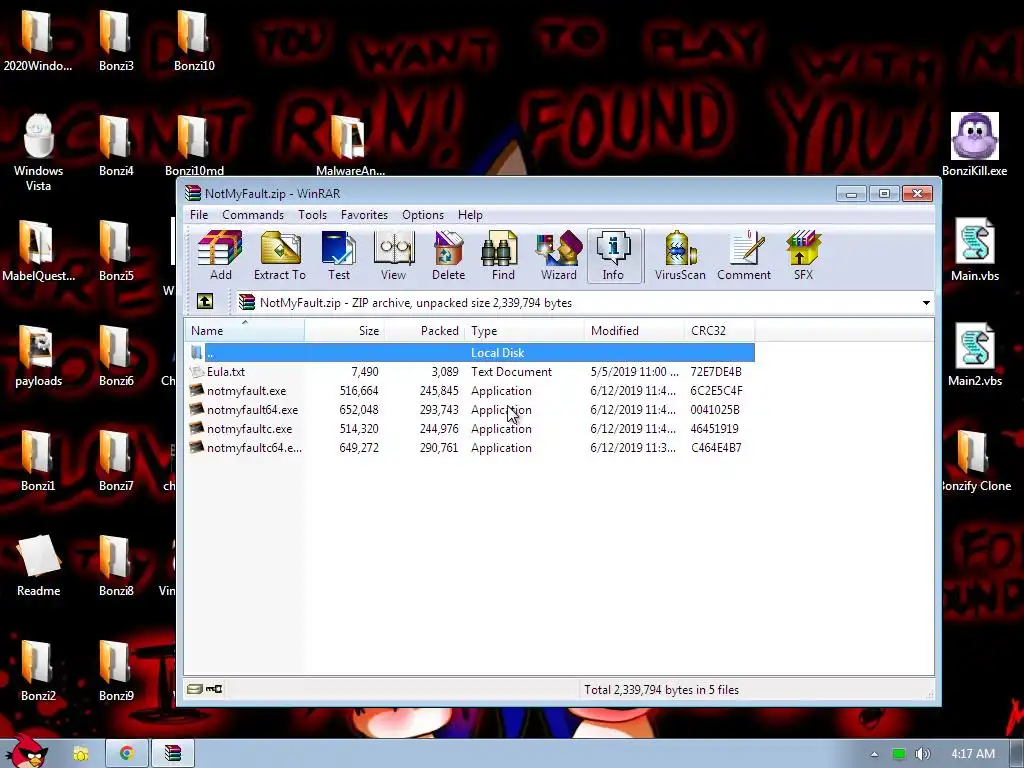Click the size value 516,664

[x=359, y=391]
